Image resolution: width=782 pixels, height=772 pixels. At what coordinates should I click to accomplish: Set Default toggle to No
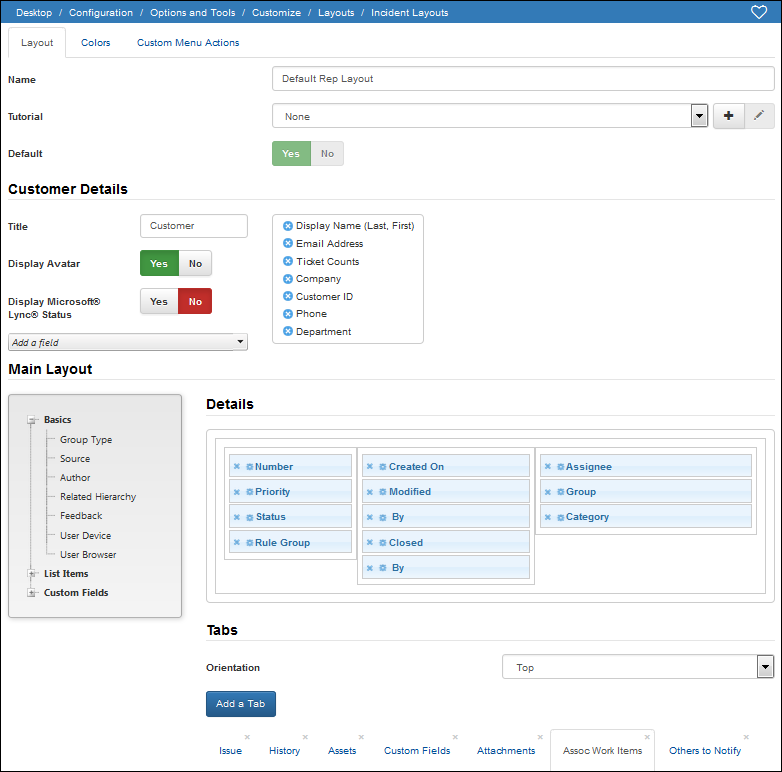[x=327, y=154]
